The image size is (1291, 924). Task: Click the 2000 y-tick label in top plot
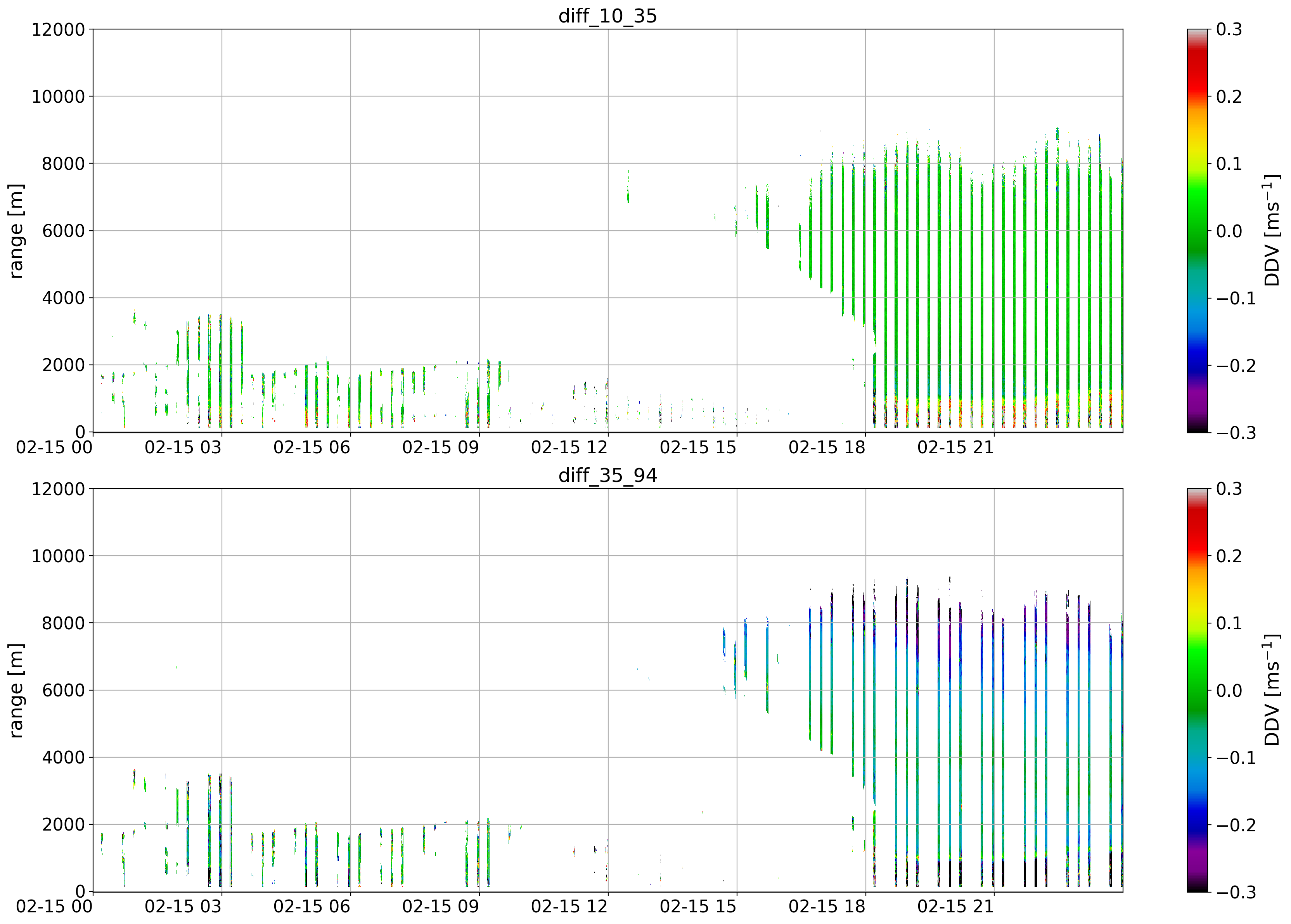coord(63,365)
